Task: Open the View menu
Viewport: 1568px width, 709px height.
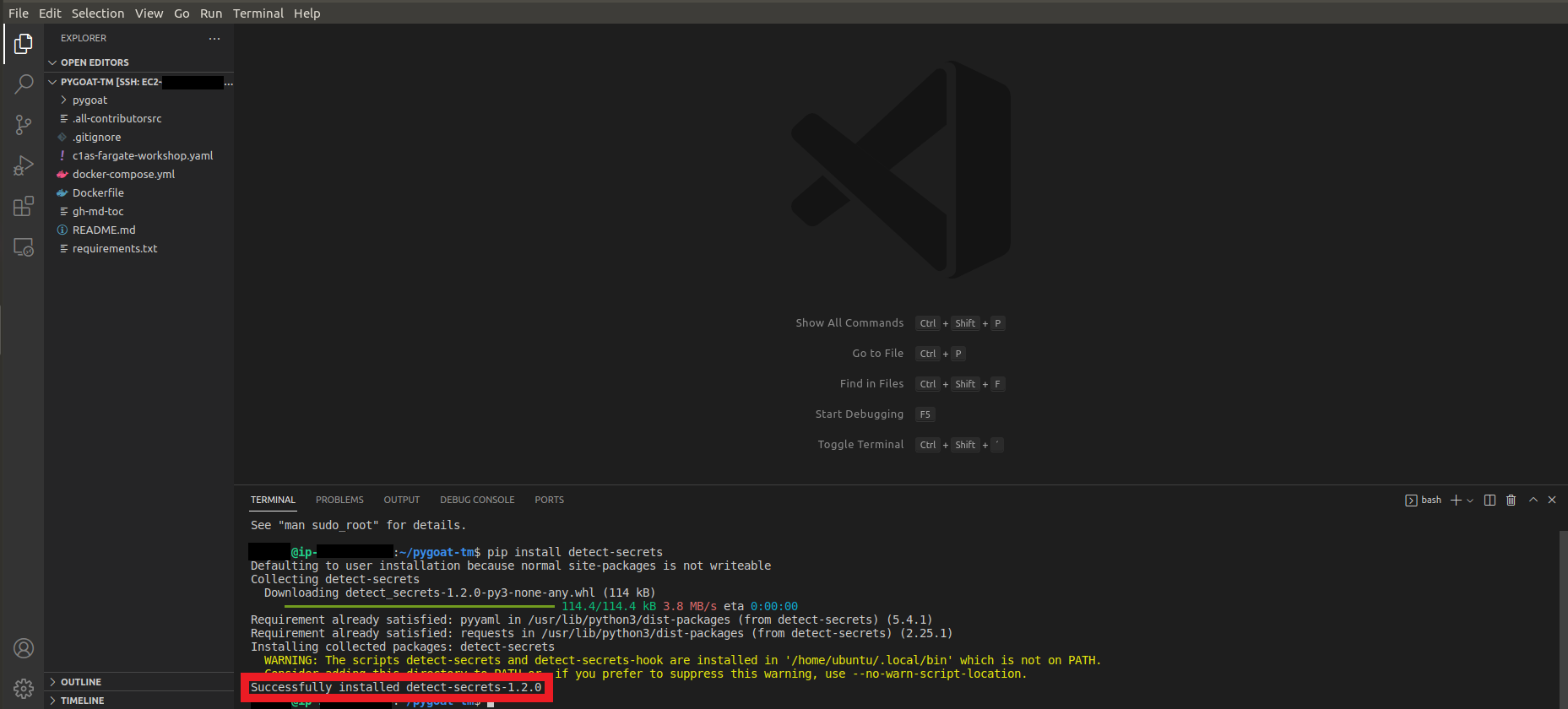Action: (149, 13)
